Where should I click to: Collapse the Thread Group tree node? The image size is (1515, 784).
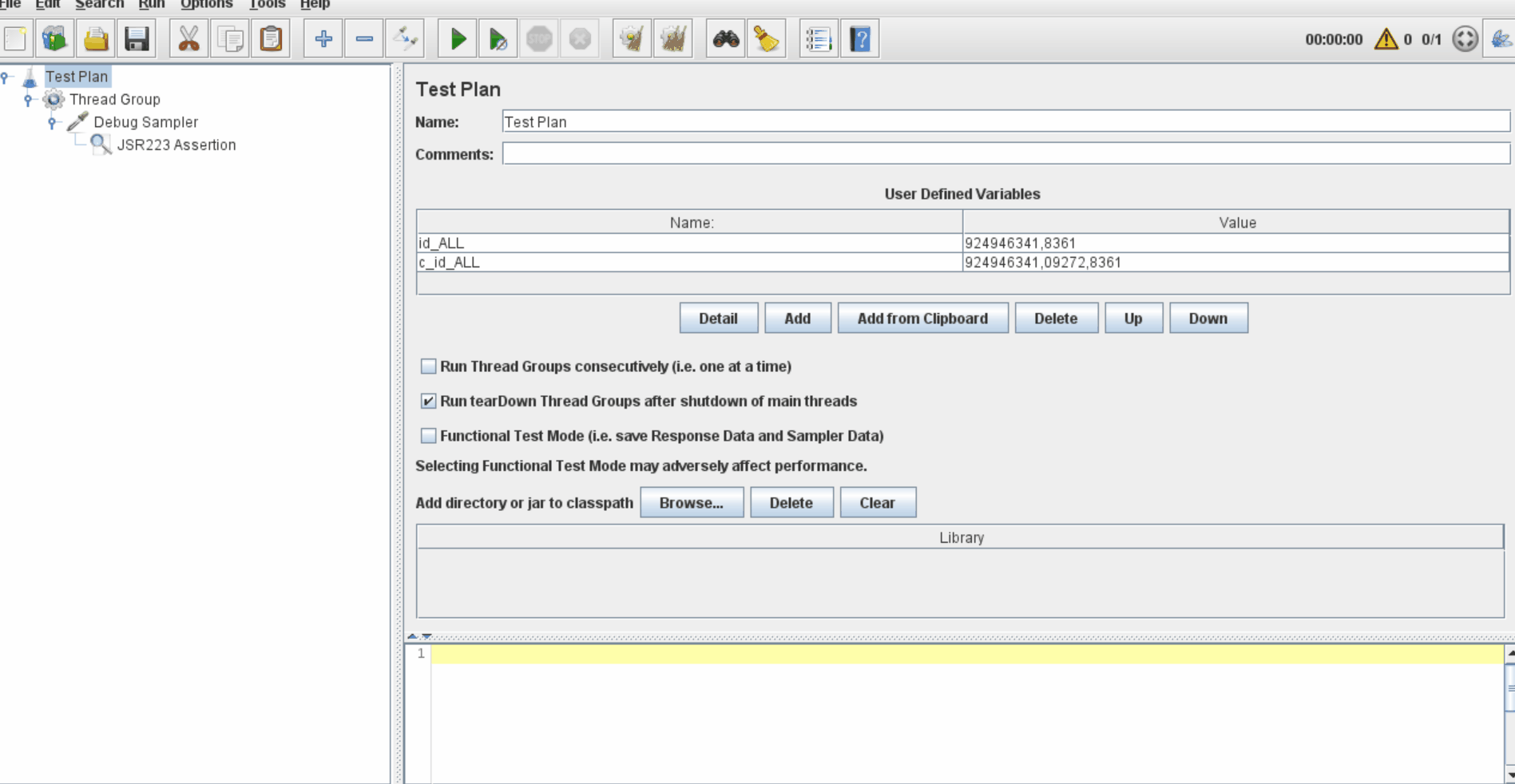[30, 99]
